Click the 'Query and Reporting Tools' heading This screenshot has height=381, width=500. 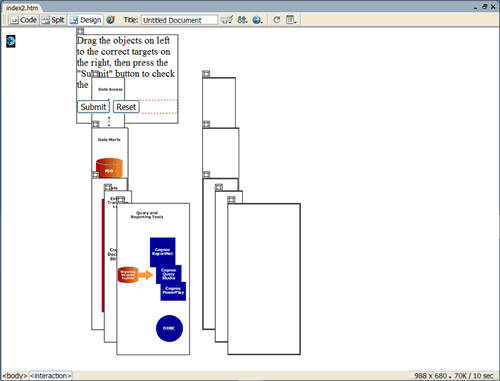(x=147, y=215)
